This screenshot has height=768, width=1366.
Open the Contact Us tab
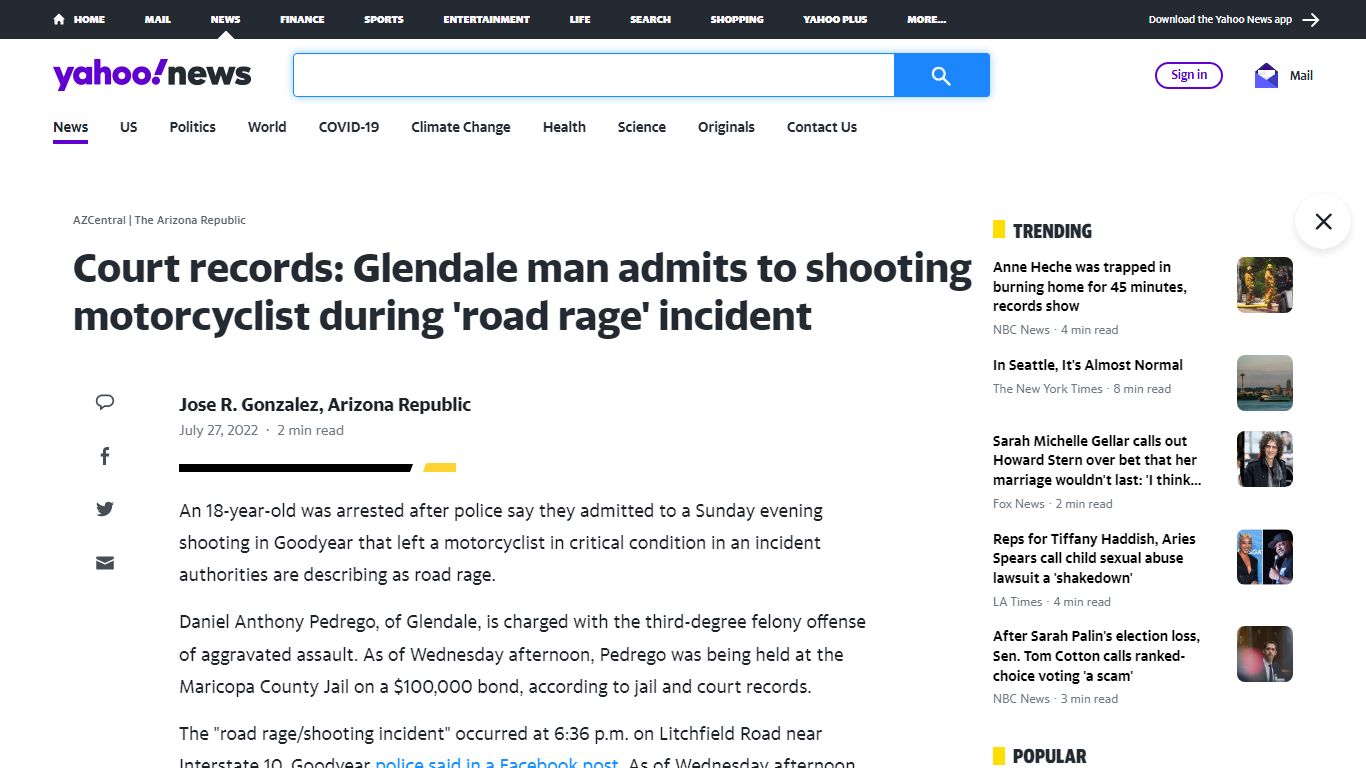click(822, 127)
